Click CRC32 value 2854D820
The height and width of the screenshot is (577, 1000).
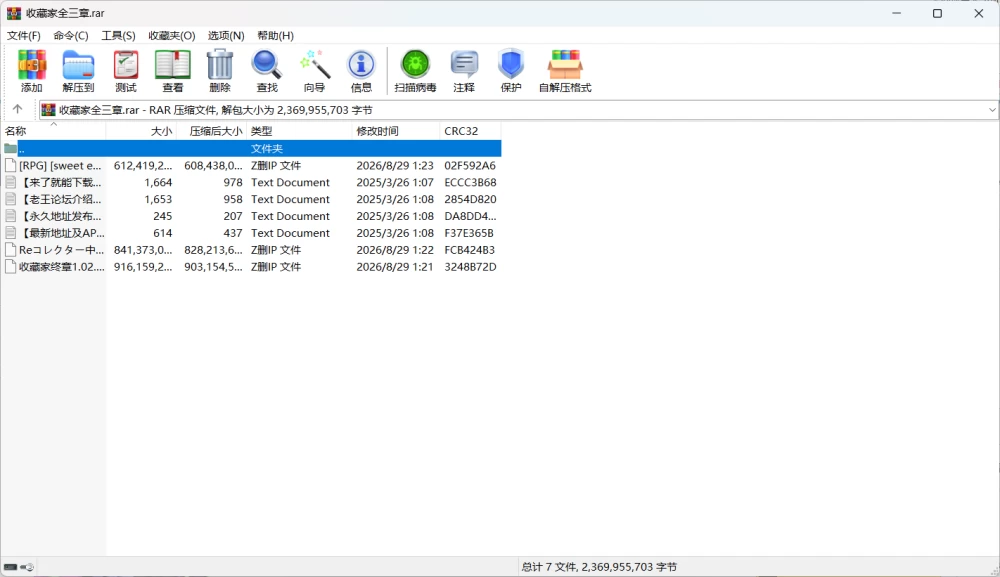(x=470, y=199)
